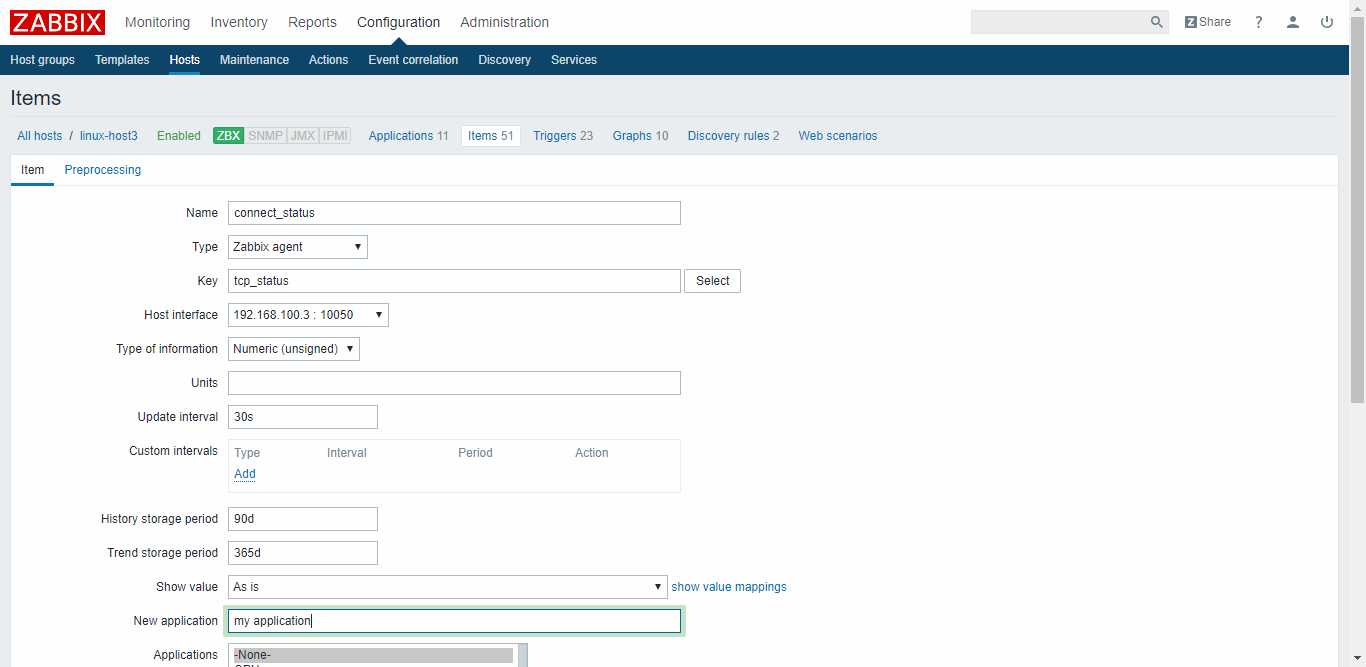Click the logout power icon
Image resolution: width=1366 pixels, height=667 pixels.
coord(1327,22)
